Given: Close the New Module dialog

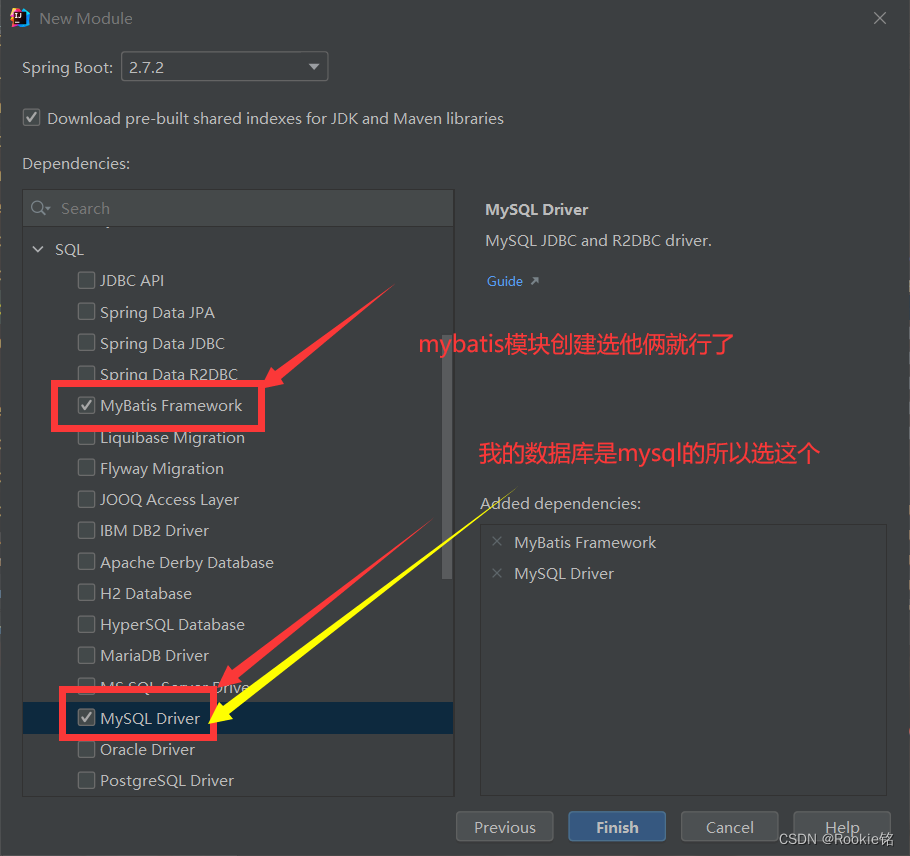Looking at the screenshot, I should coord(880,19).
